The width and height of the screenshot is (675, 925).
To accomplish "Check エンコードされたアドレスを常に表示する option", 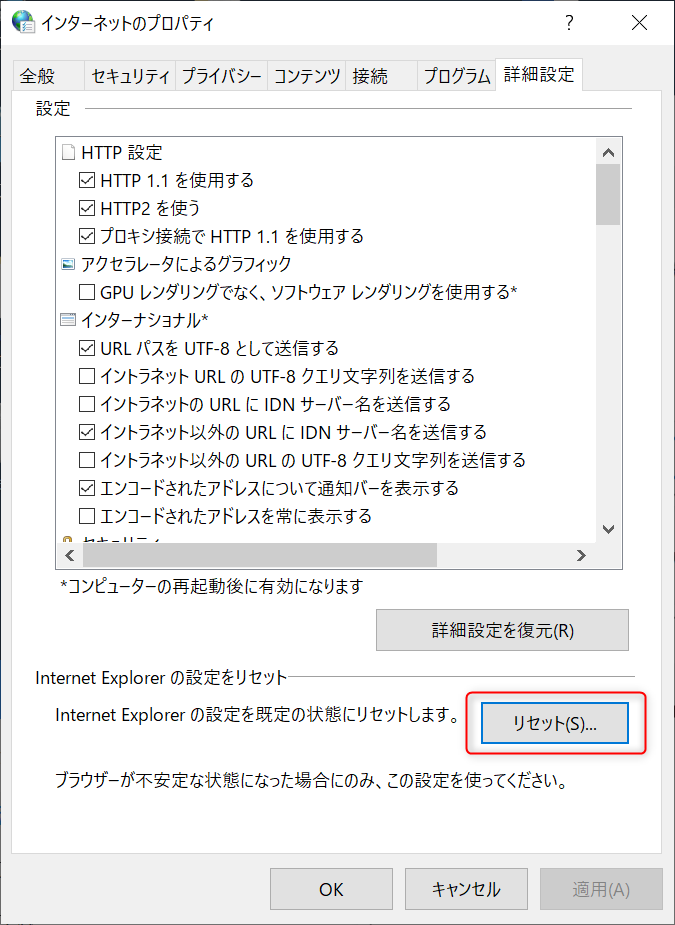I will [87, 517].
